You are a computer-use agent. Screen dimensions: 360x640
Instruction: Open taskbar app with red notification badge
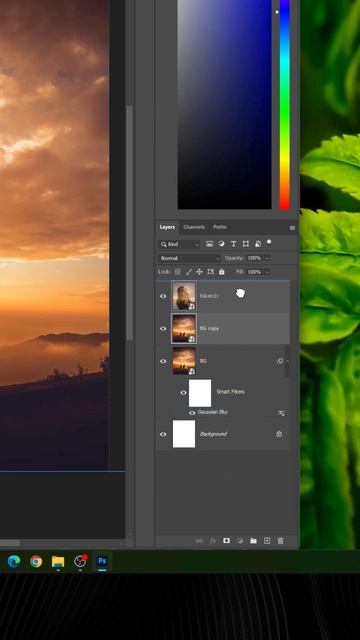(x=80, y=562)
